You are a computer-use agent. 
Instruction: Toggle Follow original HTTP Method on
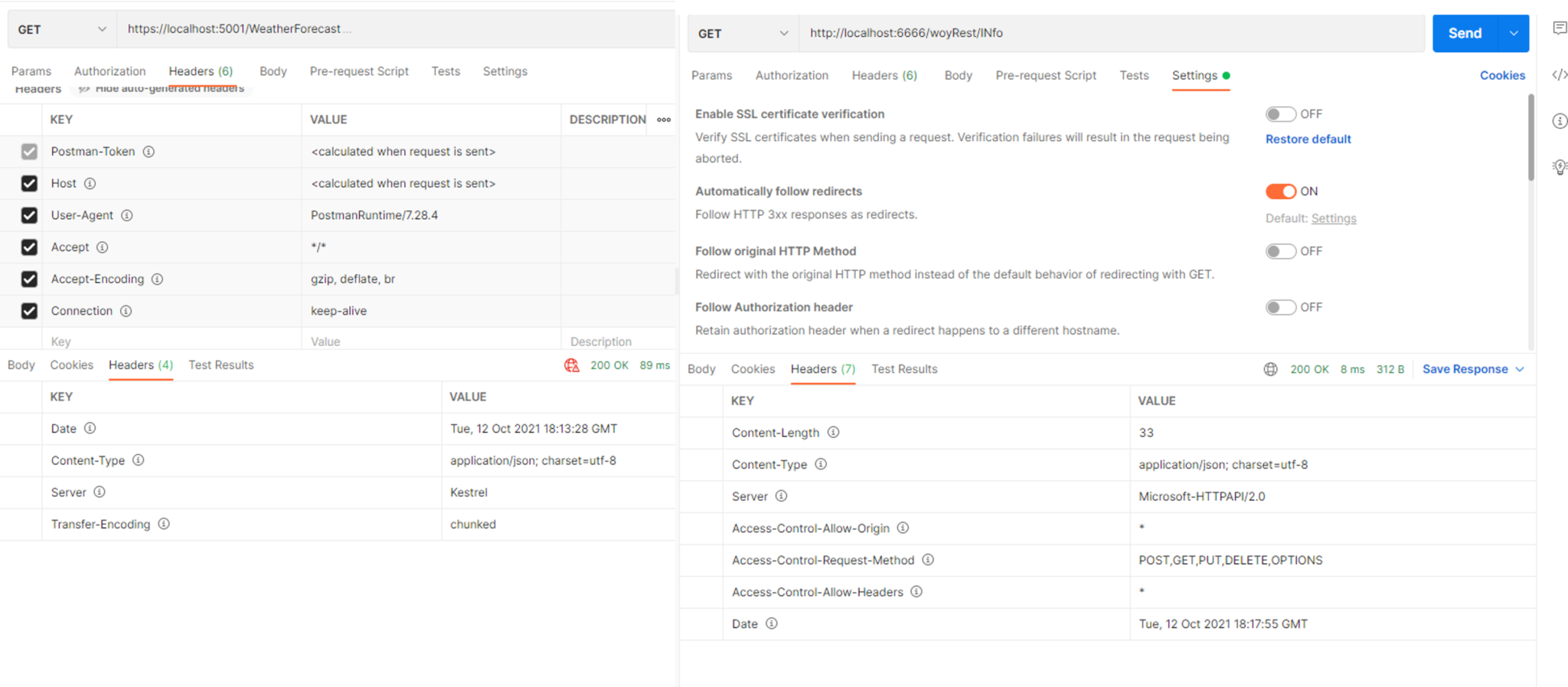[x=1280, y=251]
